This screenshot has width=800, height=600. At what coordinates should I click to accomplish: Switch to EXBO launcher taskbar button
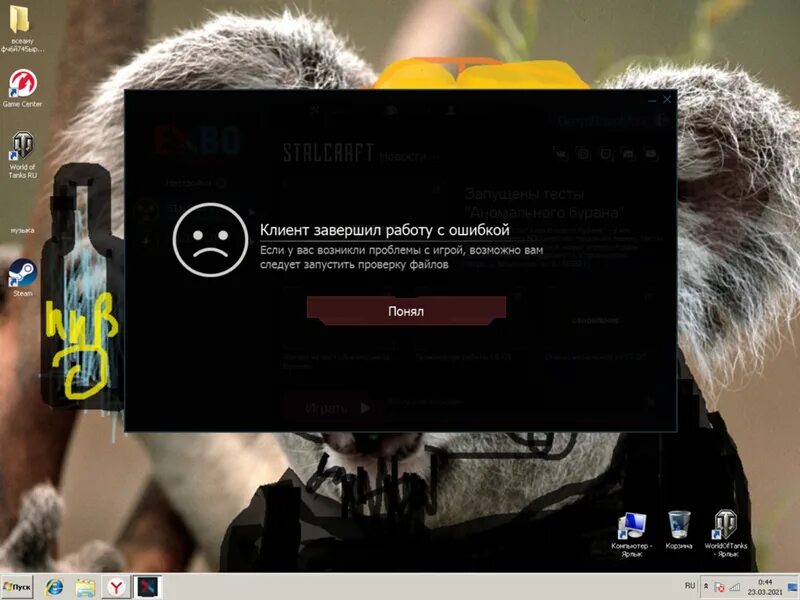pyautogui.click(x=147, y=587)
